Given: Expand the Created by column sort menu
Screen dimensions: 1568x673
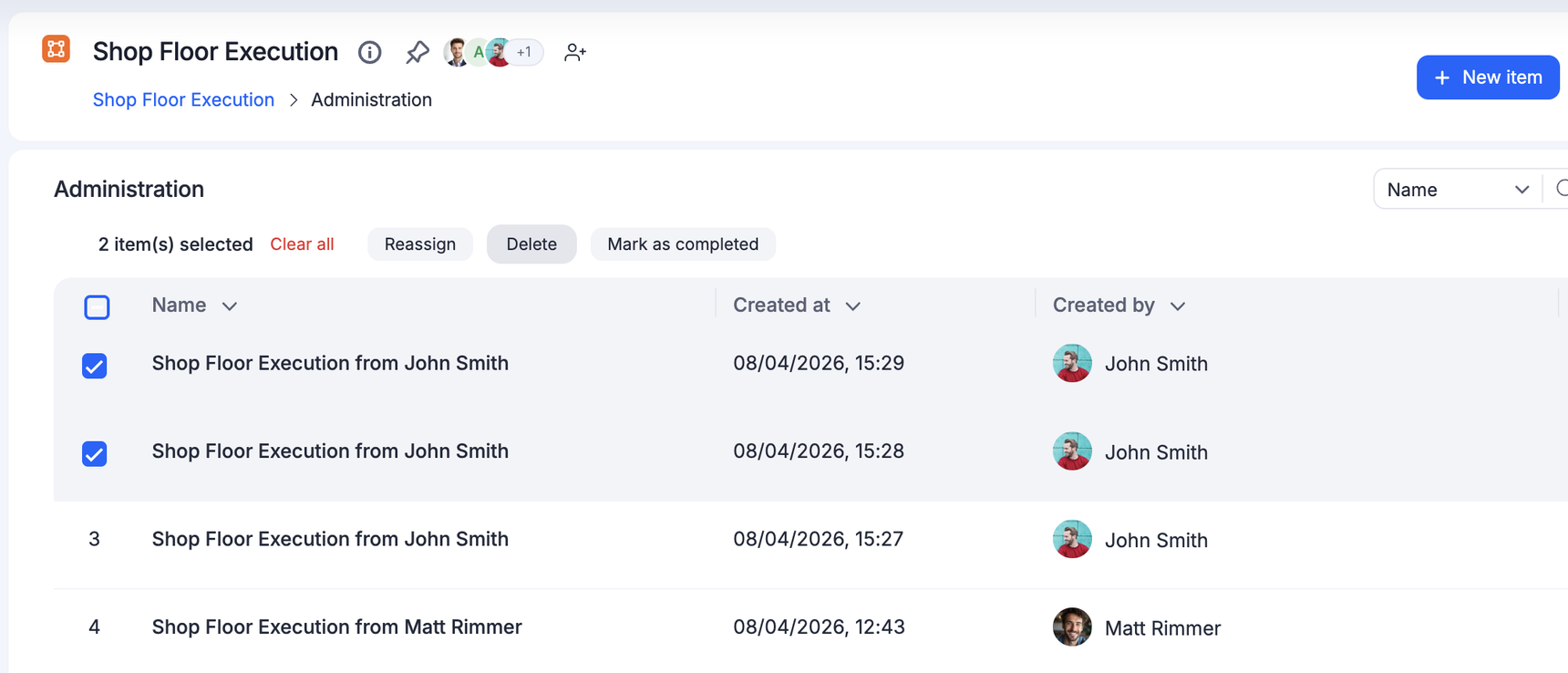Looking at the screenshot, I should 1177,306.
